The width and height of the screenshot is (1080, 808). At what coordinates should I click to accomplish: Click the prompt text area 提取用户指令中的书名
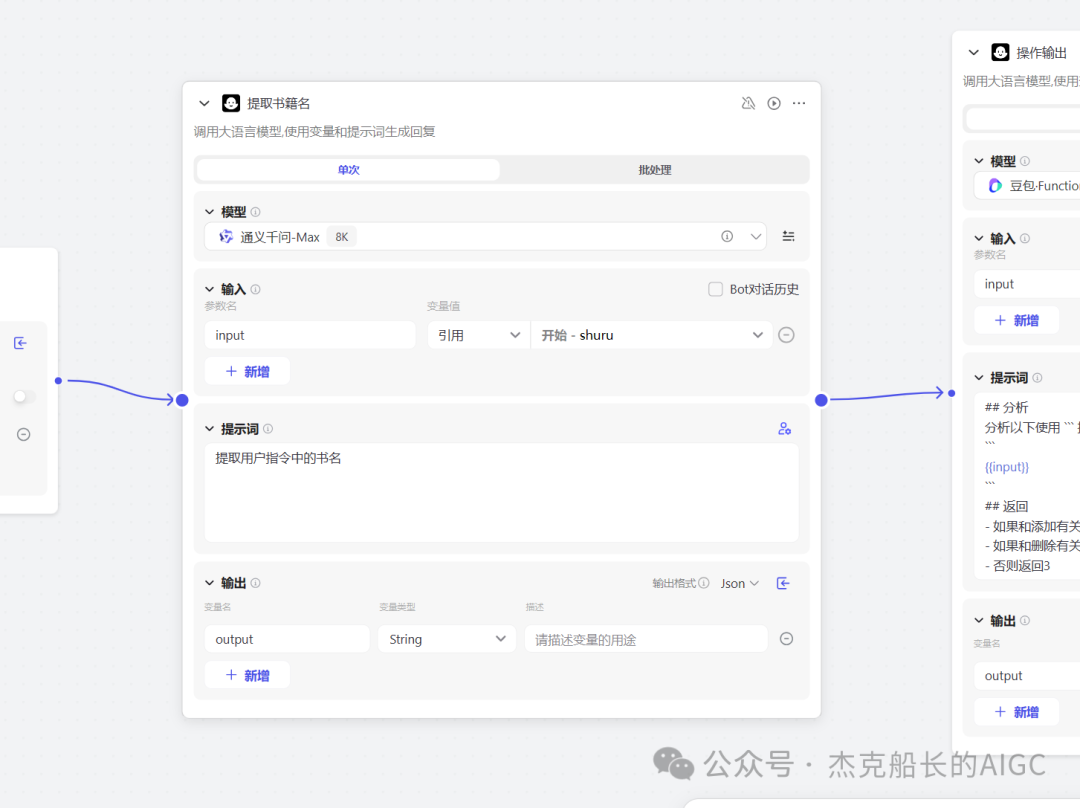pyautogui.click(x=501, y=492)
